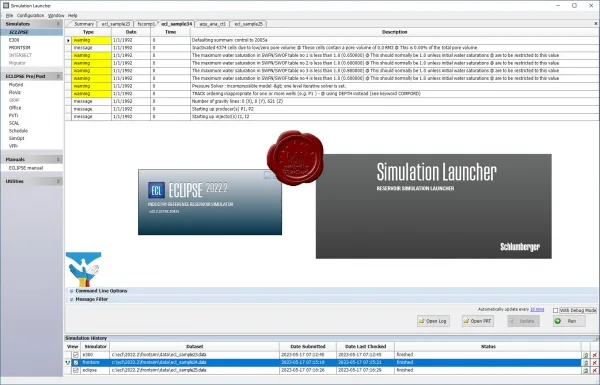Launch Office from the Pre/Post list
Viewport: 600px width, 385px height.
tap(15, 108)
